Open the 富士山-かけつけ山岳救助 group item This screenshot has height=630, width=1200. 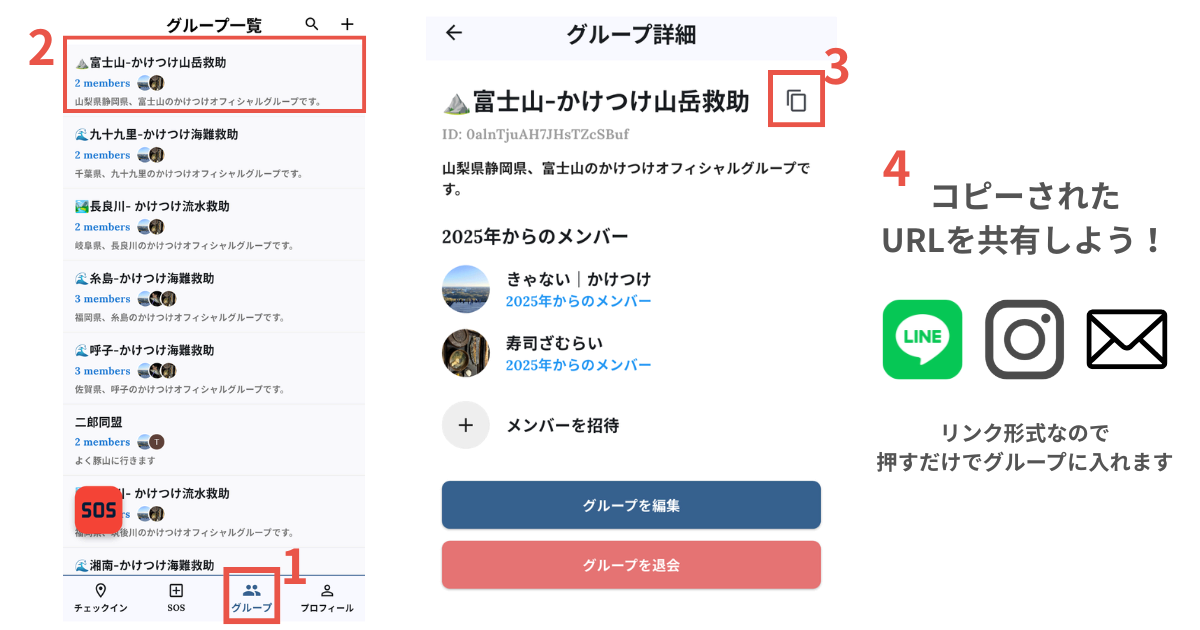(215, 74)
